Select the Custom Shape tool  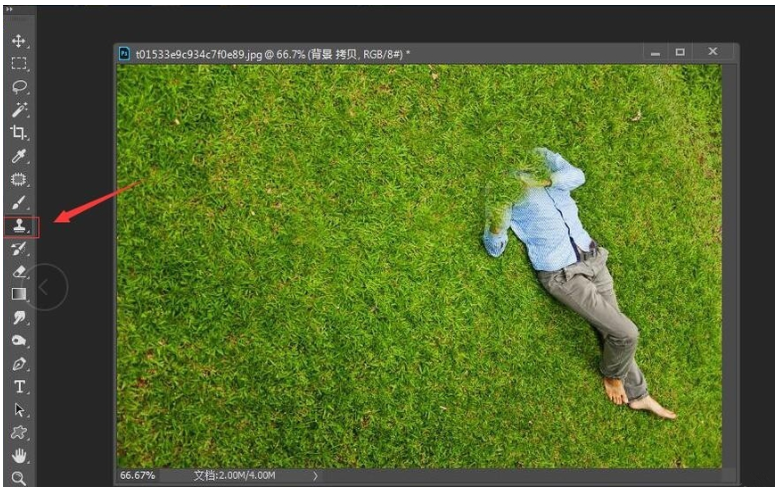click(x=19, y=432)
